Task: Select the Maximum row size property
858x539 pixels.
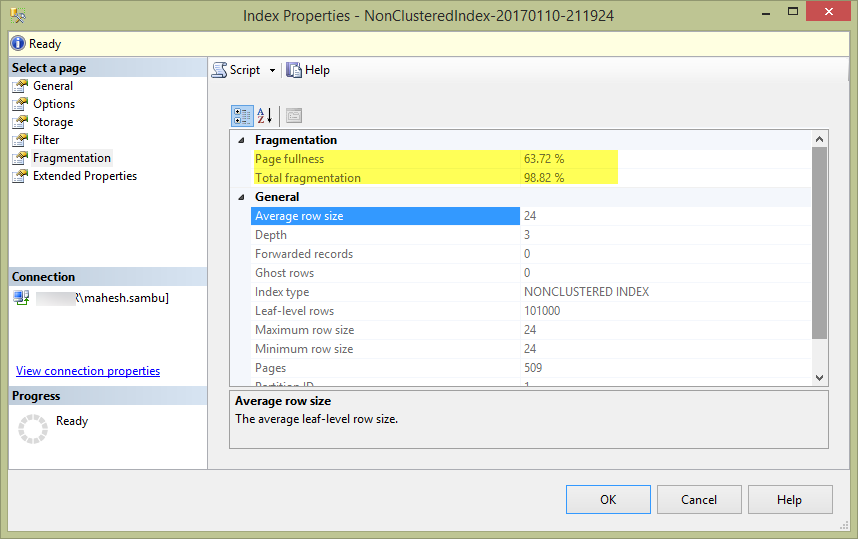Action: 531,330
